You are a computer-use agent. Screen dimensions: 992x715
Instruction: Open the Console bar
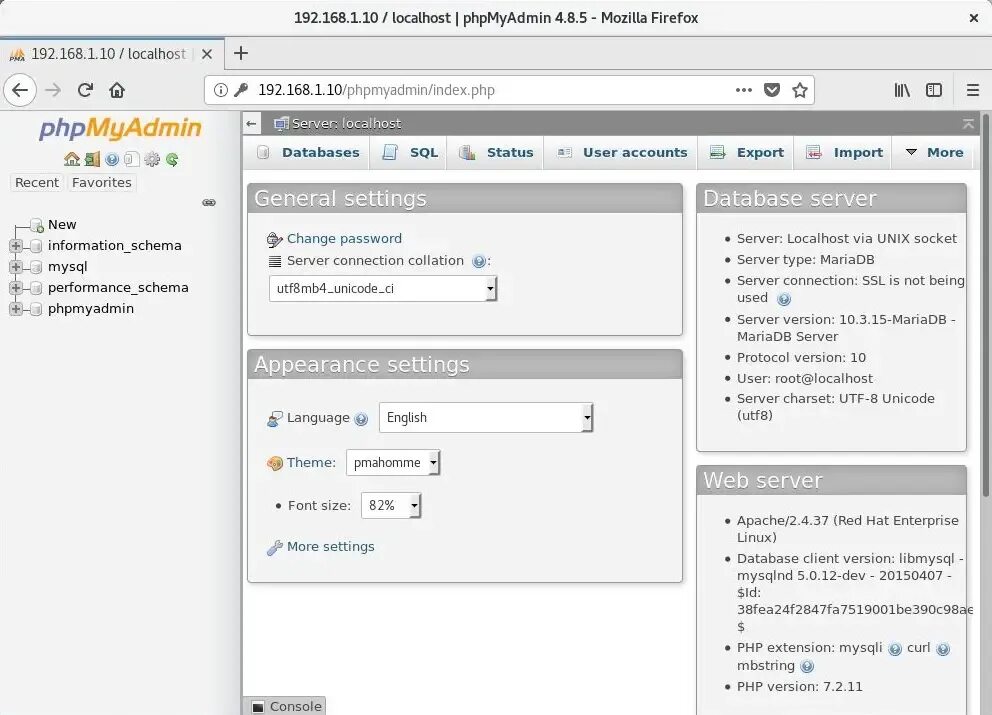[286, 706]
